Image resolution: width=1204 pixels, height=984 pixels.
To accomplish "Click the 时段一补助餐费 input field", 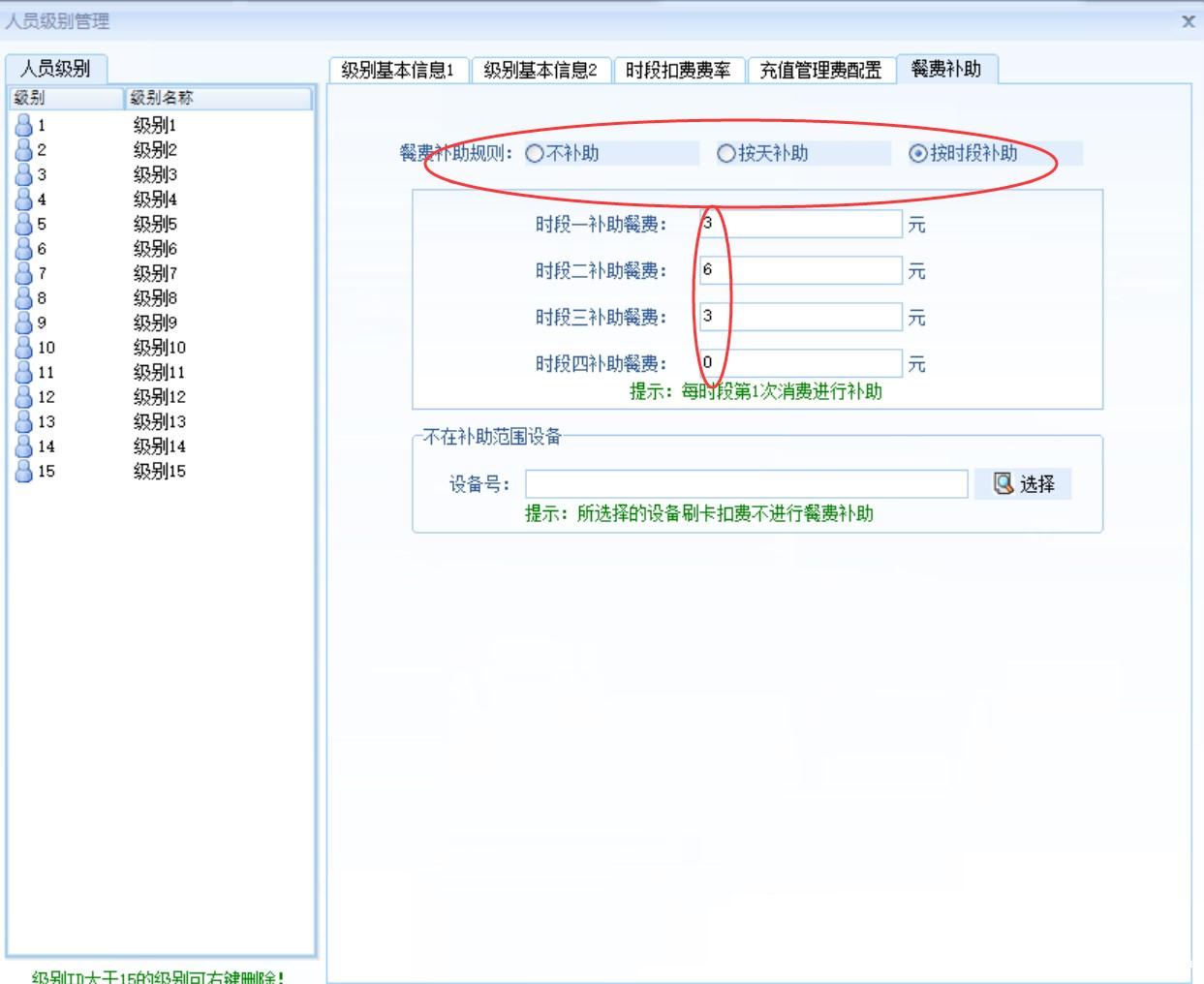I will click(x=800, y=224).
